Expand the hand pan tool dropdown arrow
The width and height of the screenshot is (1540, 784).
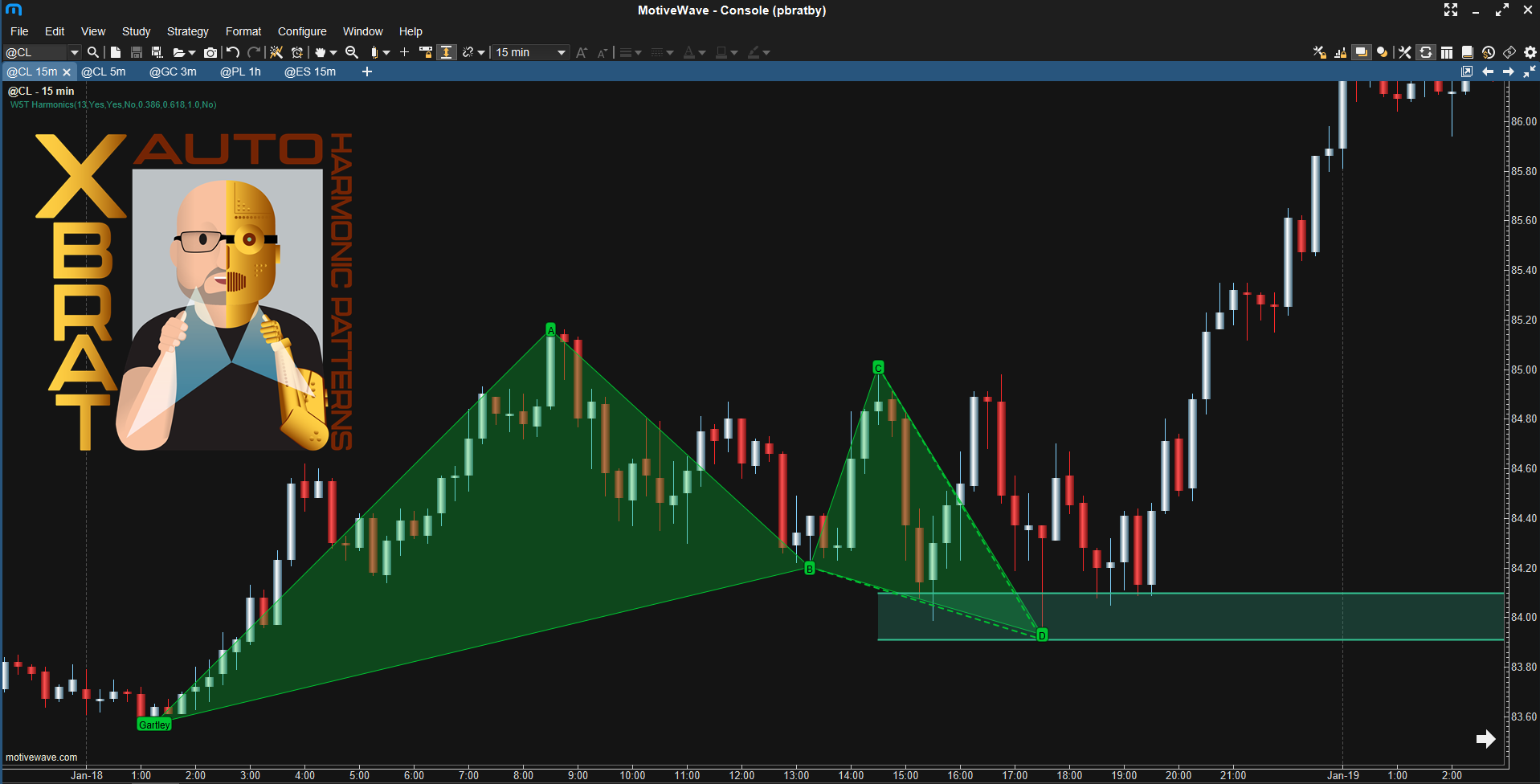(333, 53)
